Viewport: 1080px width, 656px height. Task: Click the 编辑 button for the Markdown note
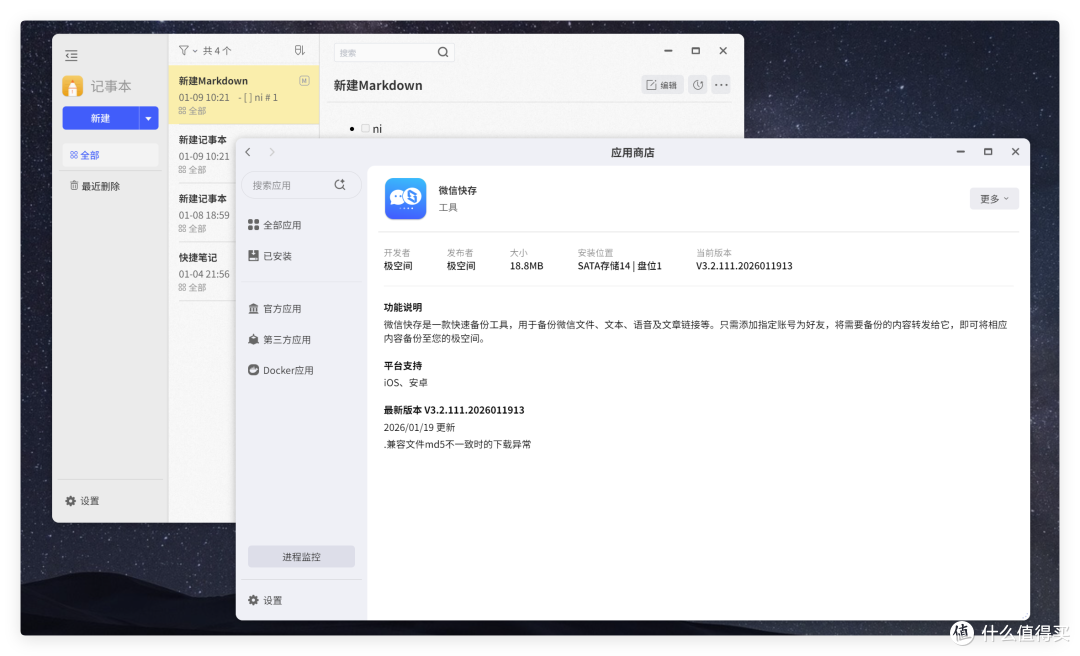(x=662, y=85)
